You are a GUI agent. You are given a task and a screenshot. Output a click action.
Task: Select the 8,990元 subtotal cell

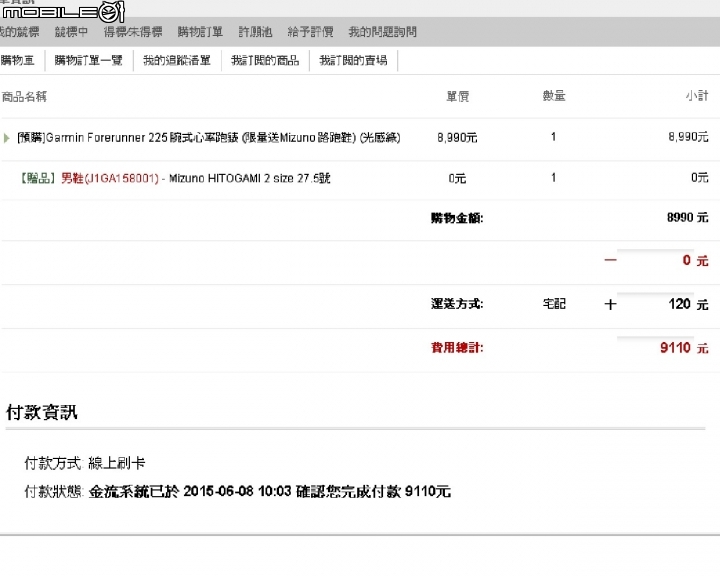click(x=688, y=136)
